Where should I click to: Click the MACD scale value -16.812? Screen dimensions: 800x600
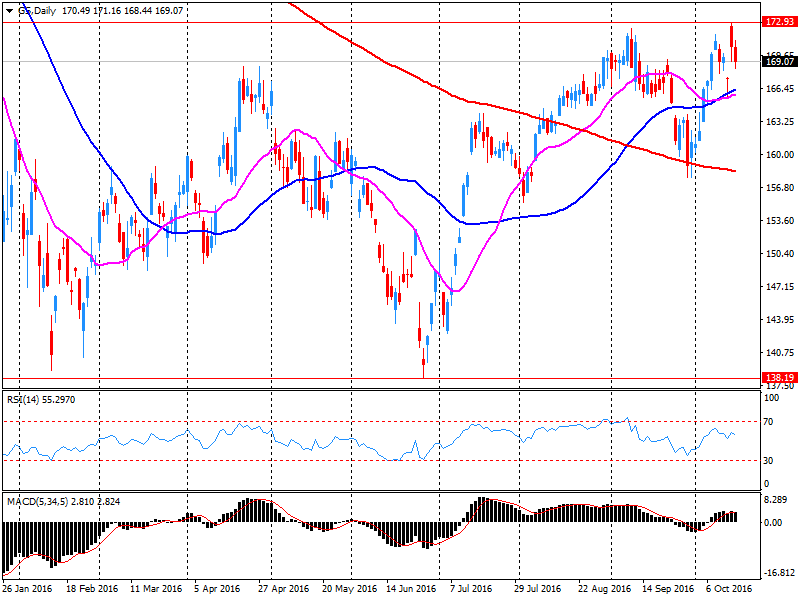[x=779, y=572]
